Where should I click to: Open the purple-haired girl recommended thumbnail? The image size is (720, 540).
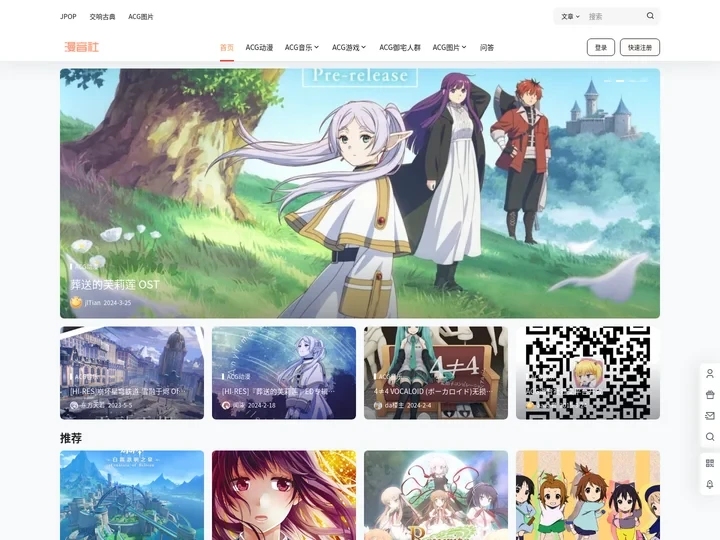(284, 495)
